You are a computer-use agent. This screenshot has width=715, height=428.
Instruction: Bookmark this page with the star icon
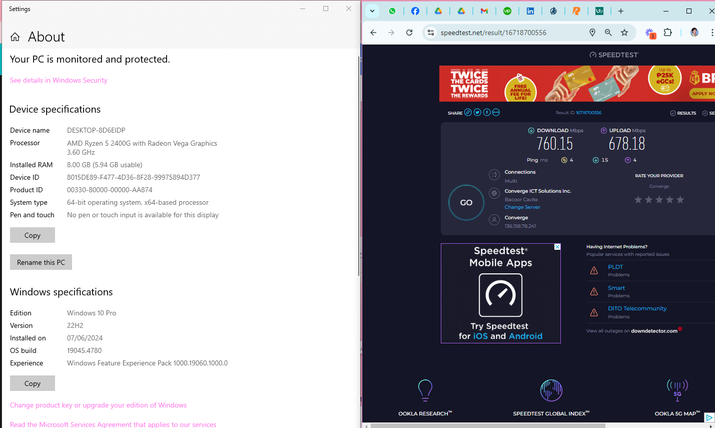pyautogui.click(x=624, y=32)
